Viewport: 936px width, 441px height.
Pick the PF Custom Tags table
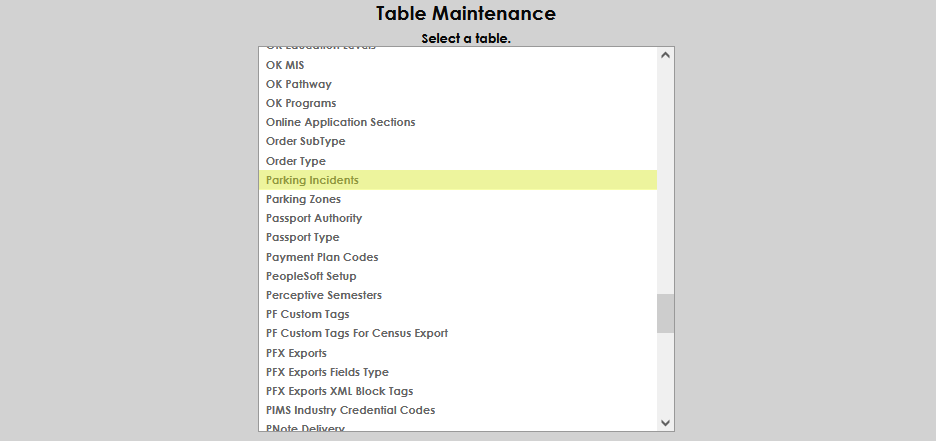point(307,314)
